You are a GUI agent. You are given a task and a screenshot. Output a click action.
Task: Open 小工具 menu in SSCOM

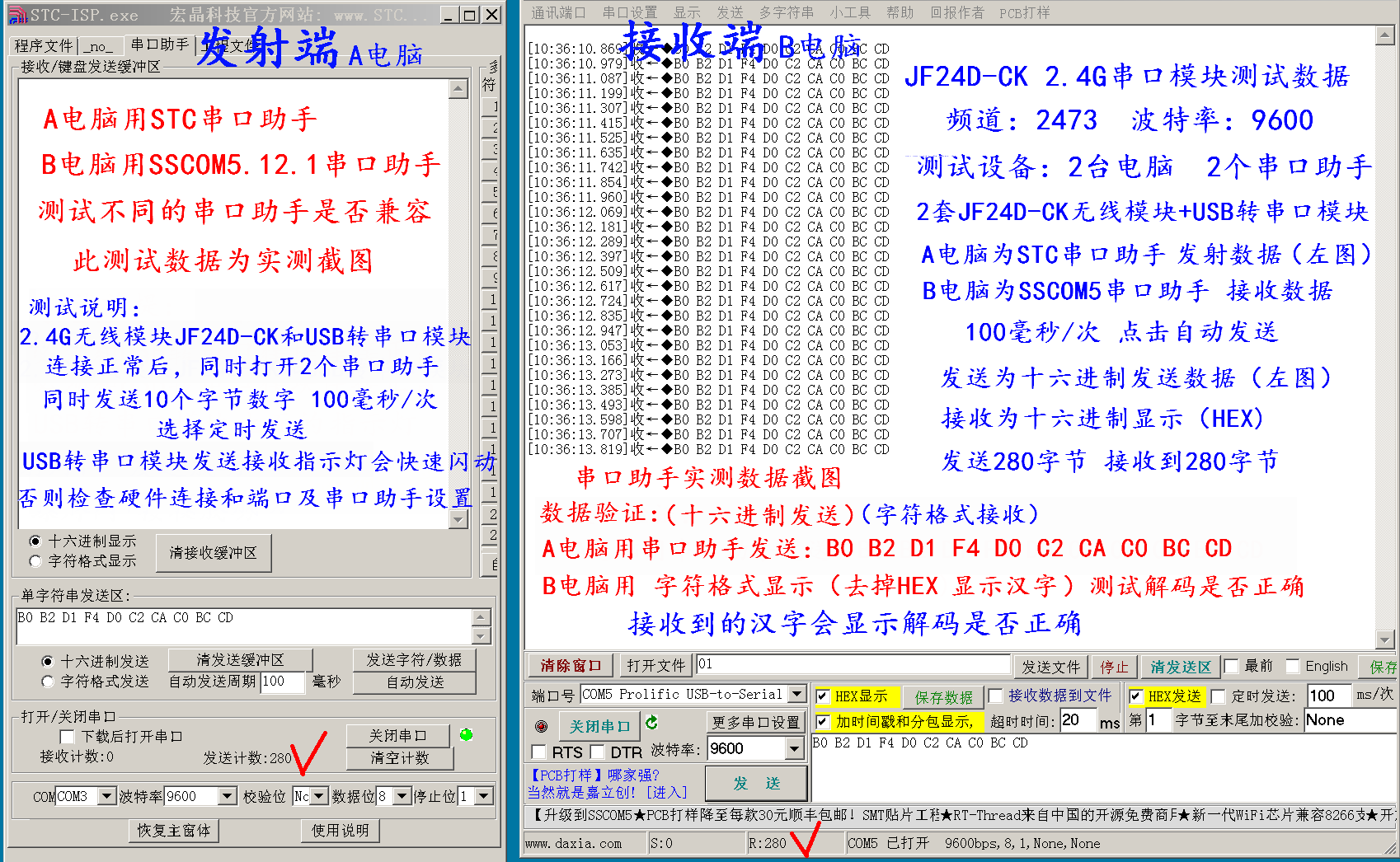[x=850, y=13]
